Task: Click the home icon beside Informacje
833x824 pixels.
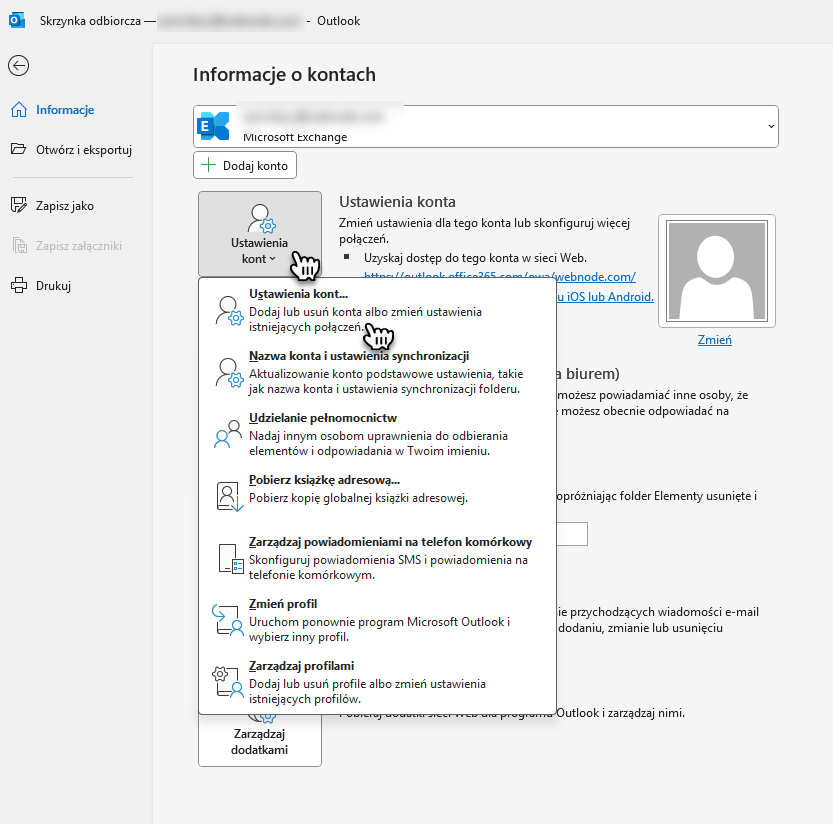Action: coord(19,110)
